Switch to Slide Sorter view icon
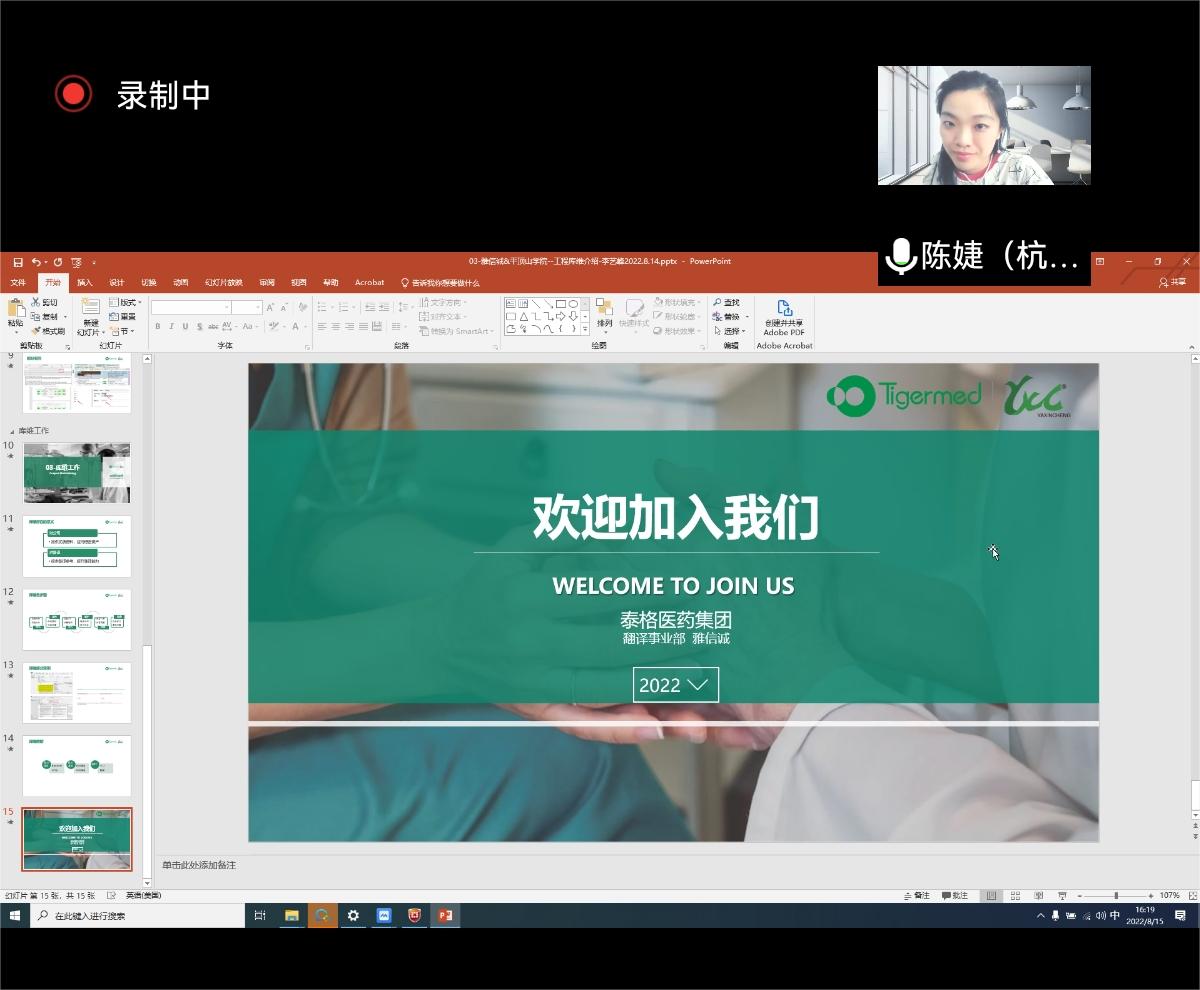Image resolution: width=1200 pixels, height=990 pixels. click(1015, 896)
